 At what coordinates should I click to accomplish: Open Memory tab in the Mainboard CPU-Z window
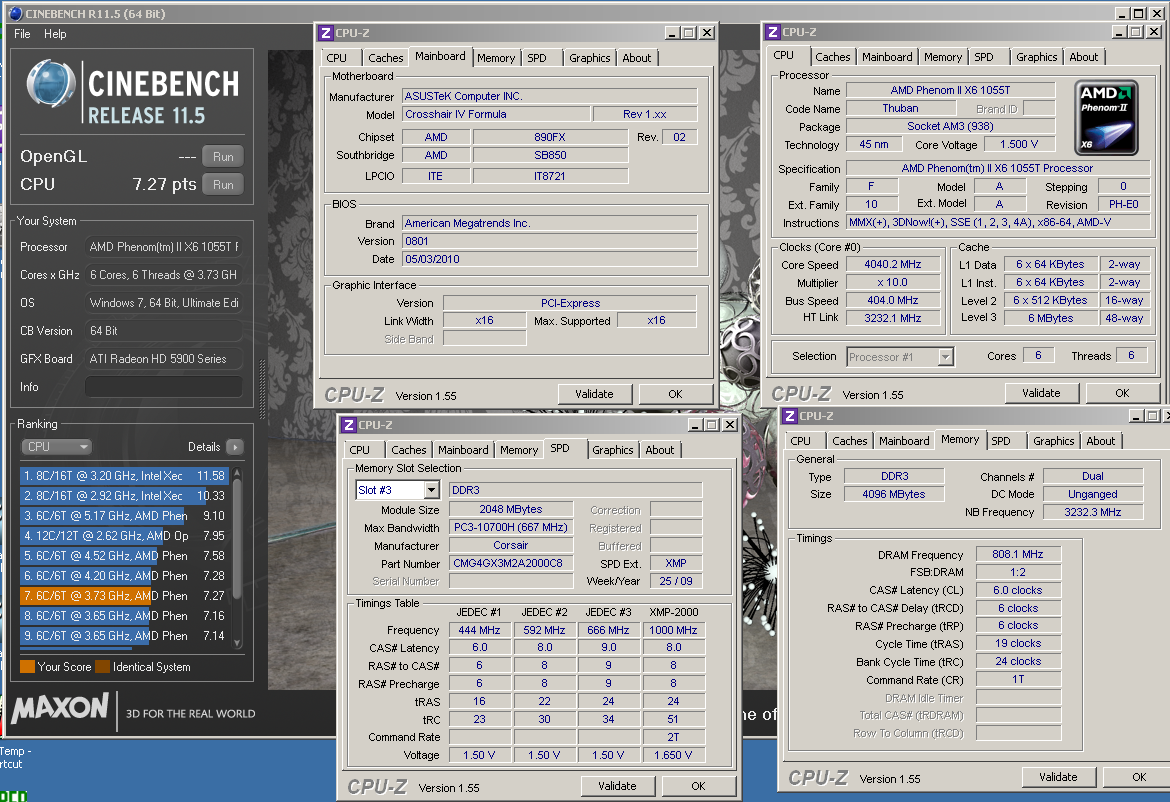click(496, 57)
